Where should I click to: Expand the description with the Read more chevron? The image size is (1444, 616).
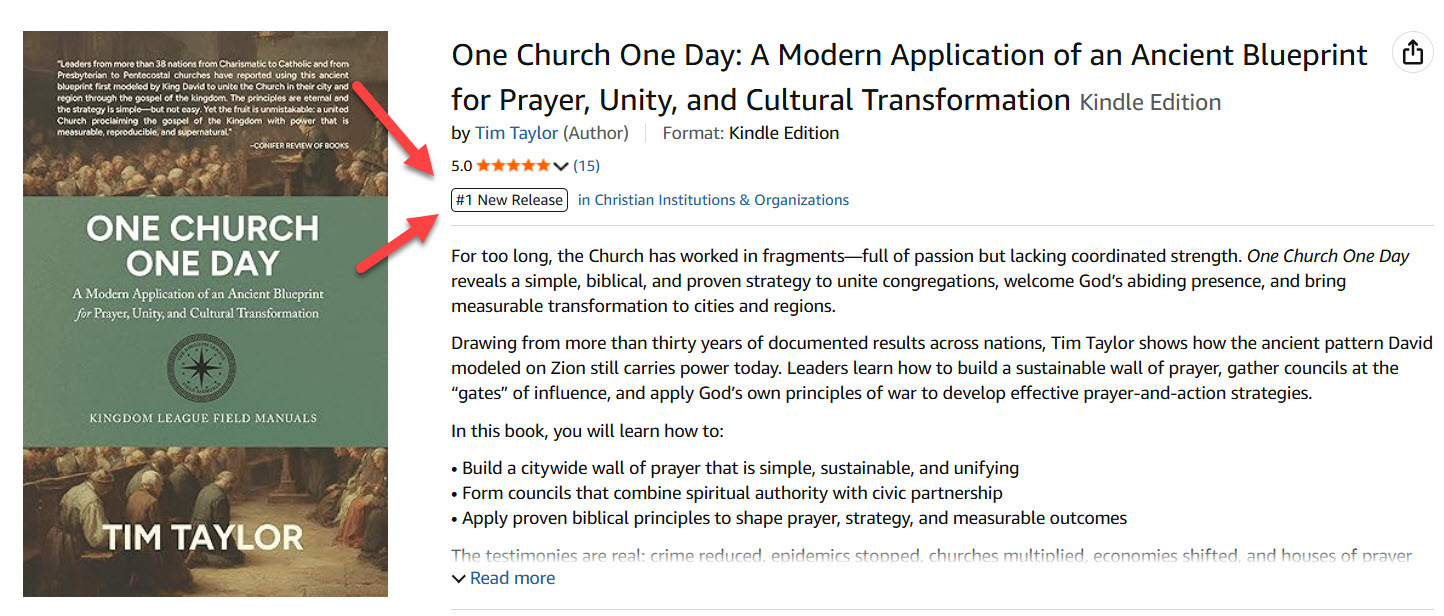click(459, 579)
